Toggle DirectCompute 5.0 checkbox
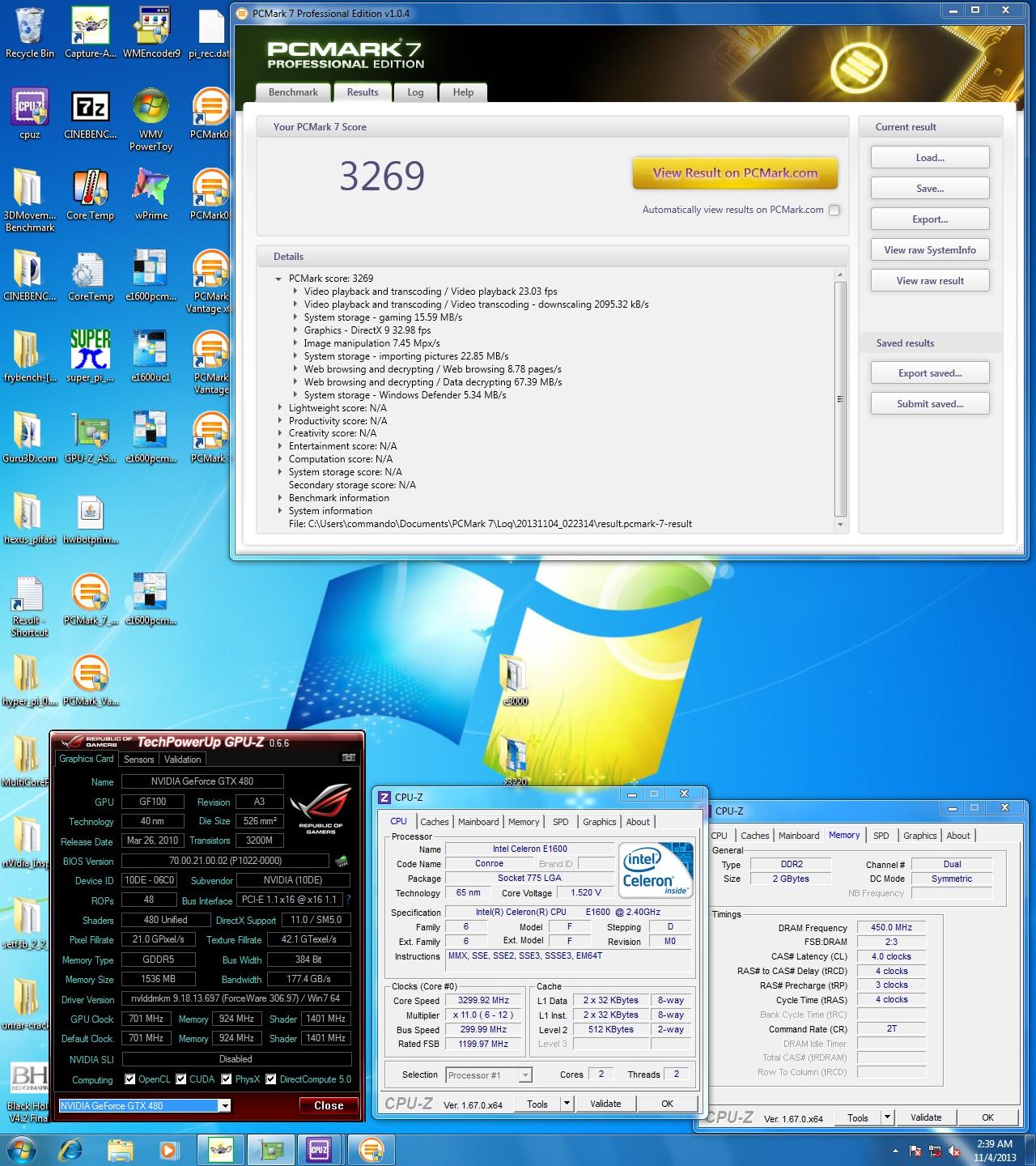Viewport: 1036px width, 1166px height. coord(271,1079)
